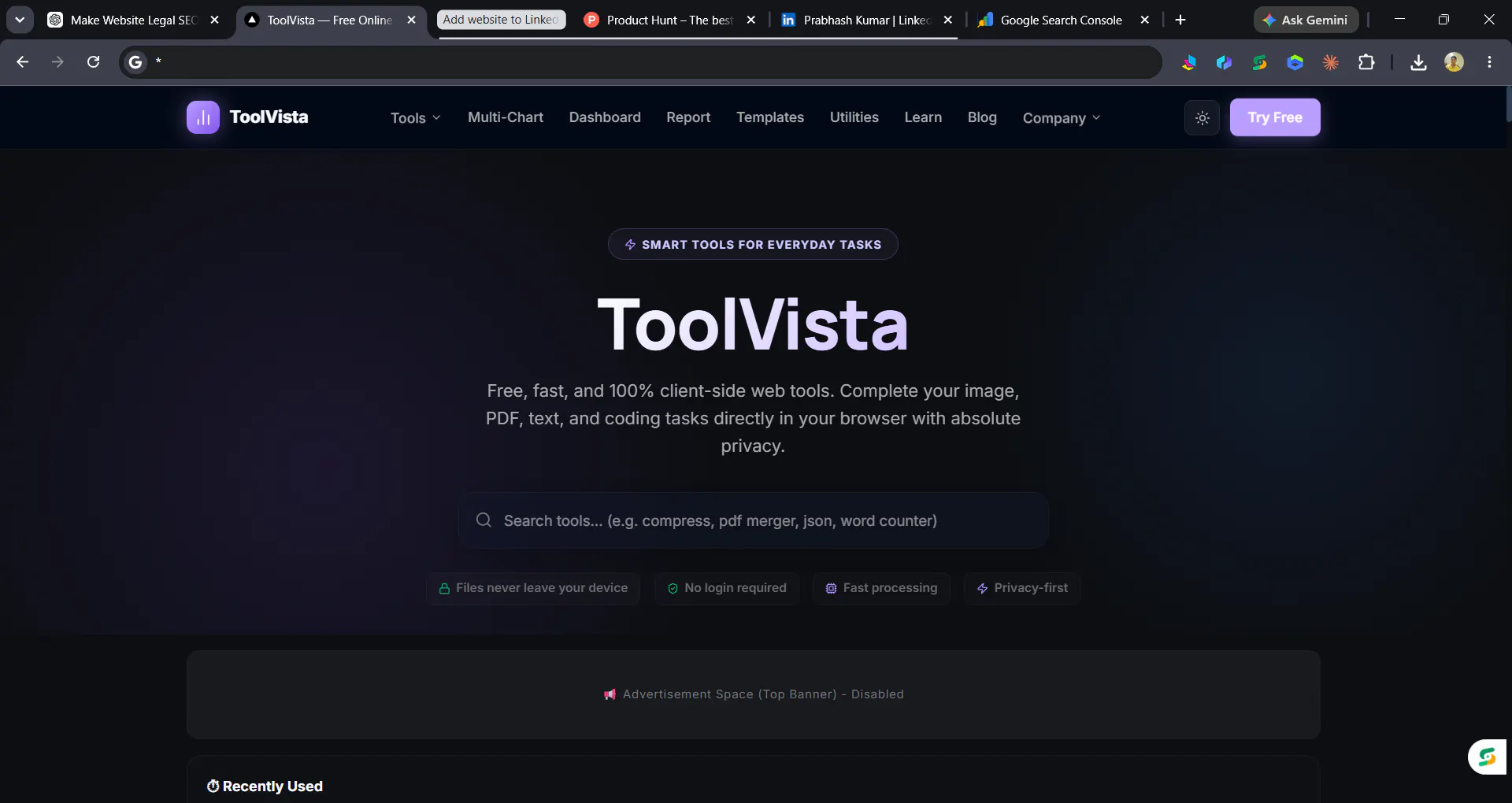This screenshot has width=1512, height=803.
Task: Click the orange starburst extension icon
Action: point(1331,62)
